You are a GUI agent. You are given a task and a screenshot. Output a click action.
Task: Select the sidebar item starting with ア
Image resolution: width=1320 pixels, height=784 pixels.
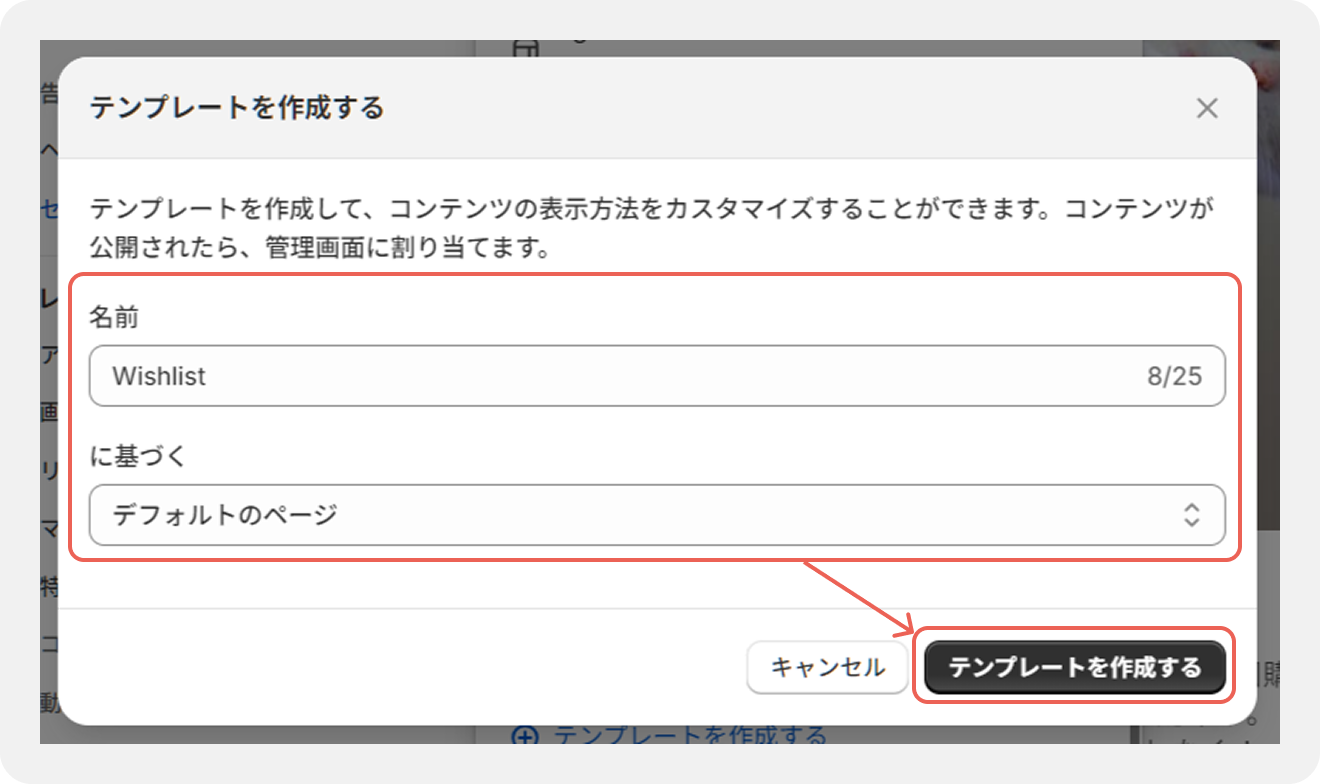(49, 355)
